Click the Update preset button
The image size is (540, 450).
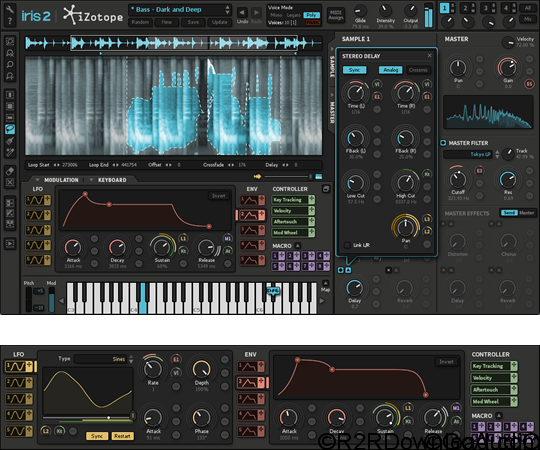click(x=219, y=22)
